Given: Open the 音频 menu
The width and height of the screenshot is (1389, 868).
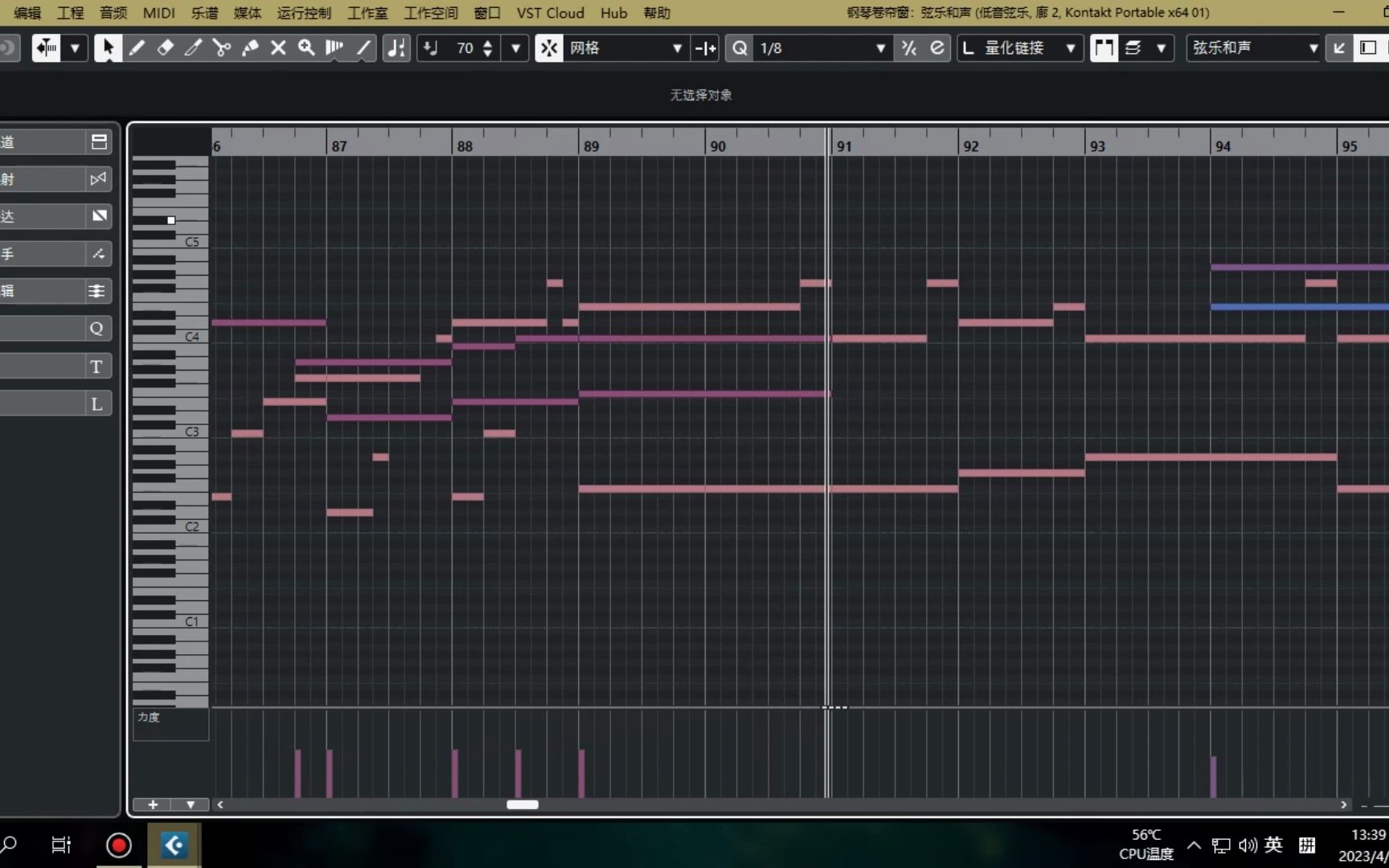Looking at the screenshot, I should [113, 13].
